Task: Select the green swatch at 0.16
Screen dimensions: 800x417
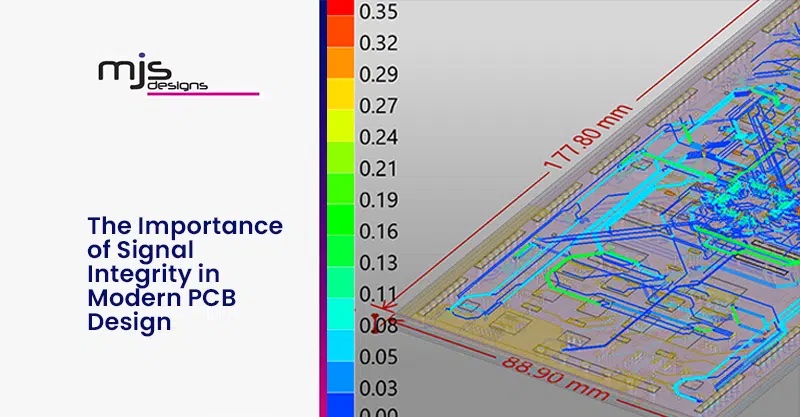Action: [x=340, y=220]
